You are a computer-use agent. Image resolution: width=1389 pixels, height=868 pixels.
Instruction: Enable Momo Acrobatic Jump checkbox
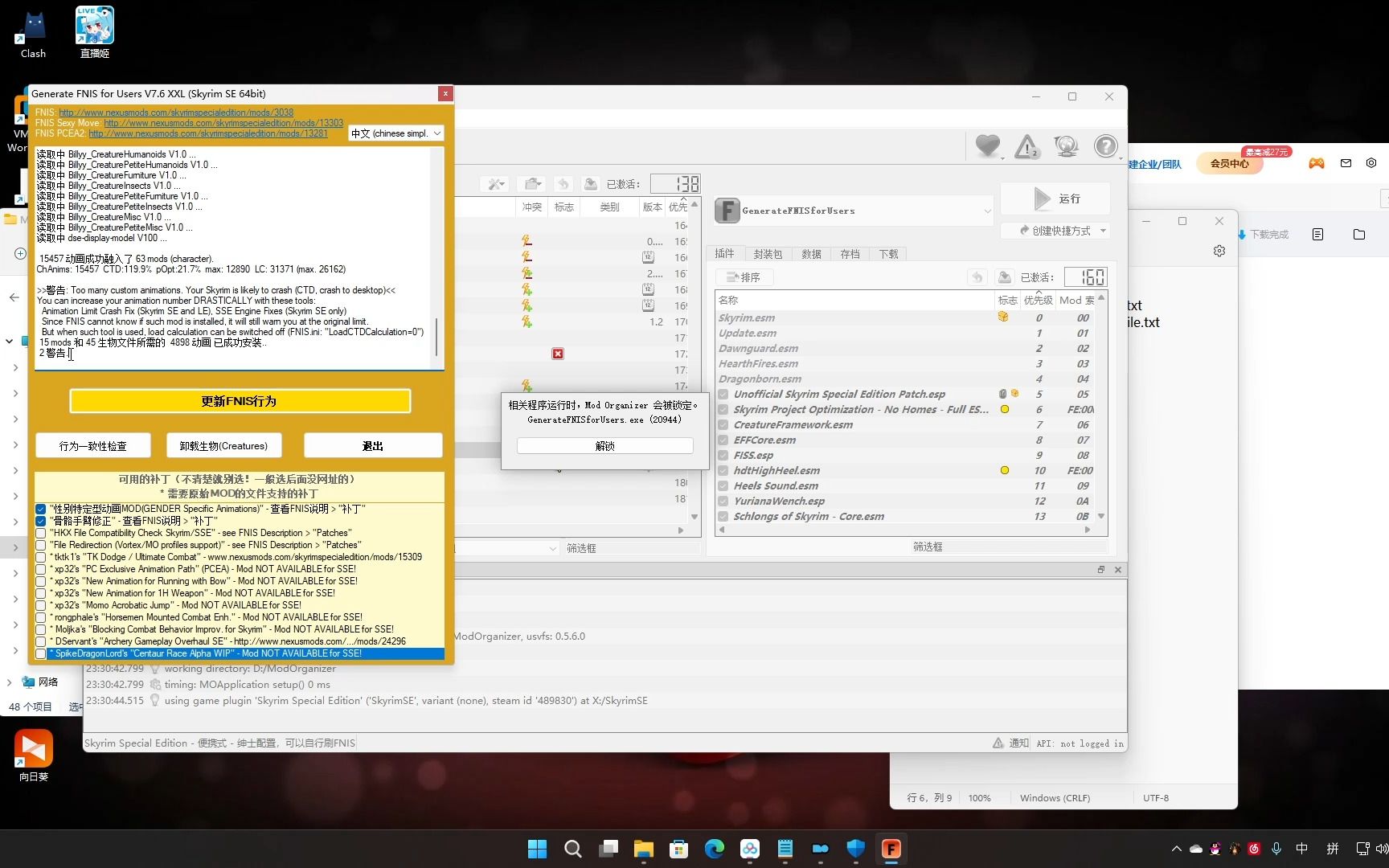41,606
